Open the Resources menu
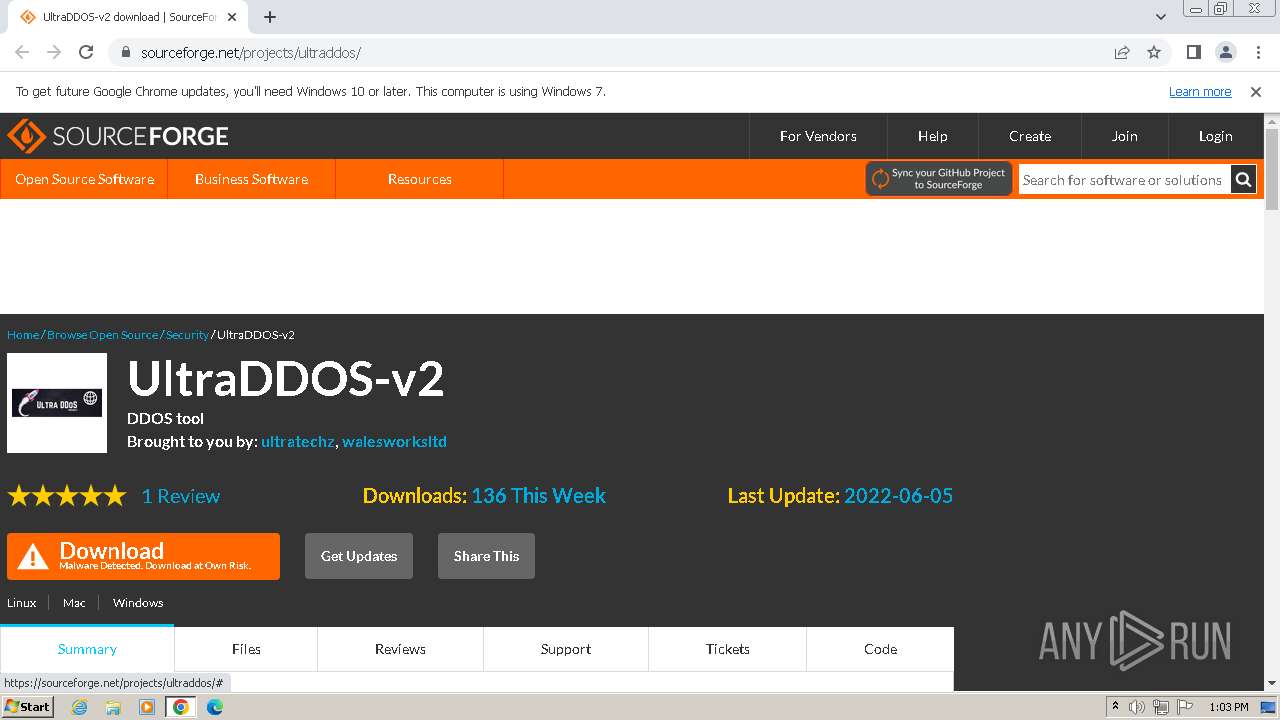Viewport: 1280px width, 720px height. click(x=419, y=179)
